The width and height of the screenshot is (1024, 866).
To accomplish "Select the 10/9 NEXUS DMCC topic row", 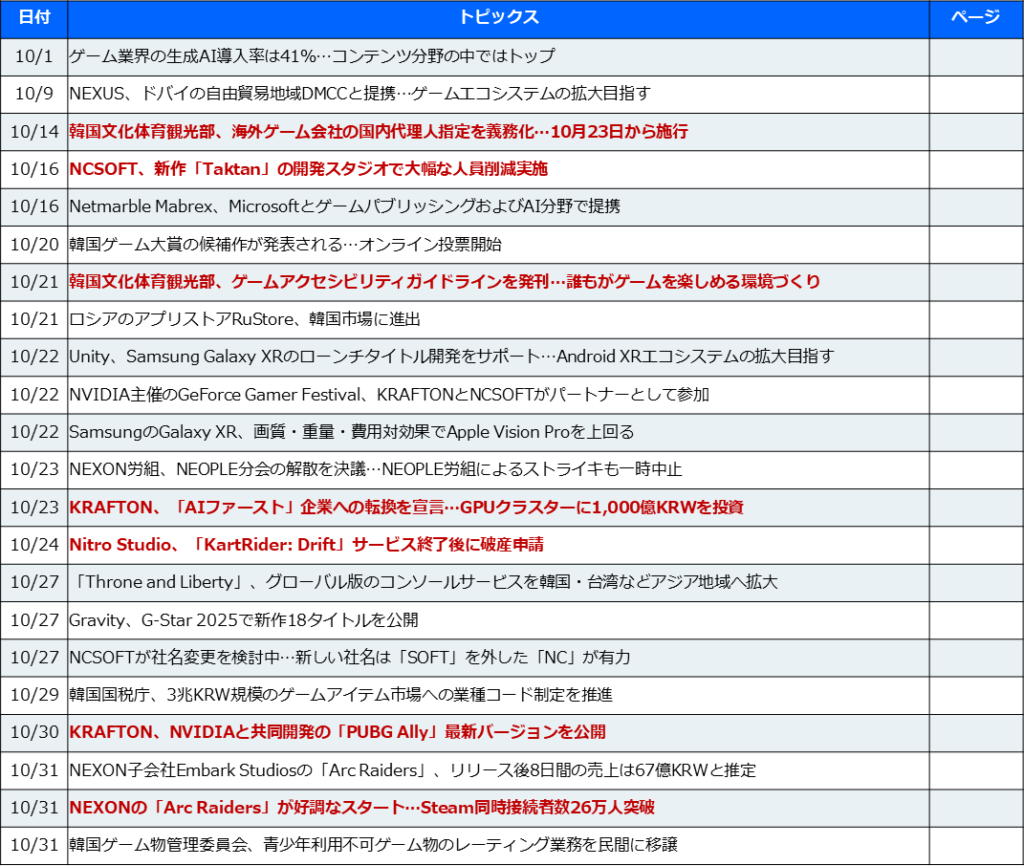I will pyautogui.click(x=360, y=94).
